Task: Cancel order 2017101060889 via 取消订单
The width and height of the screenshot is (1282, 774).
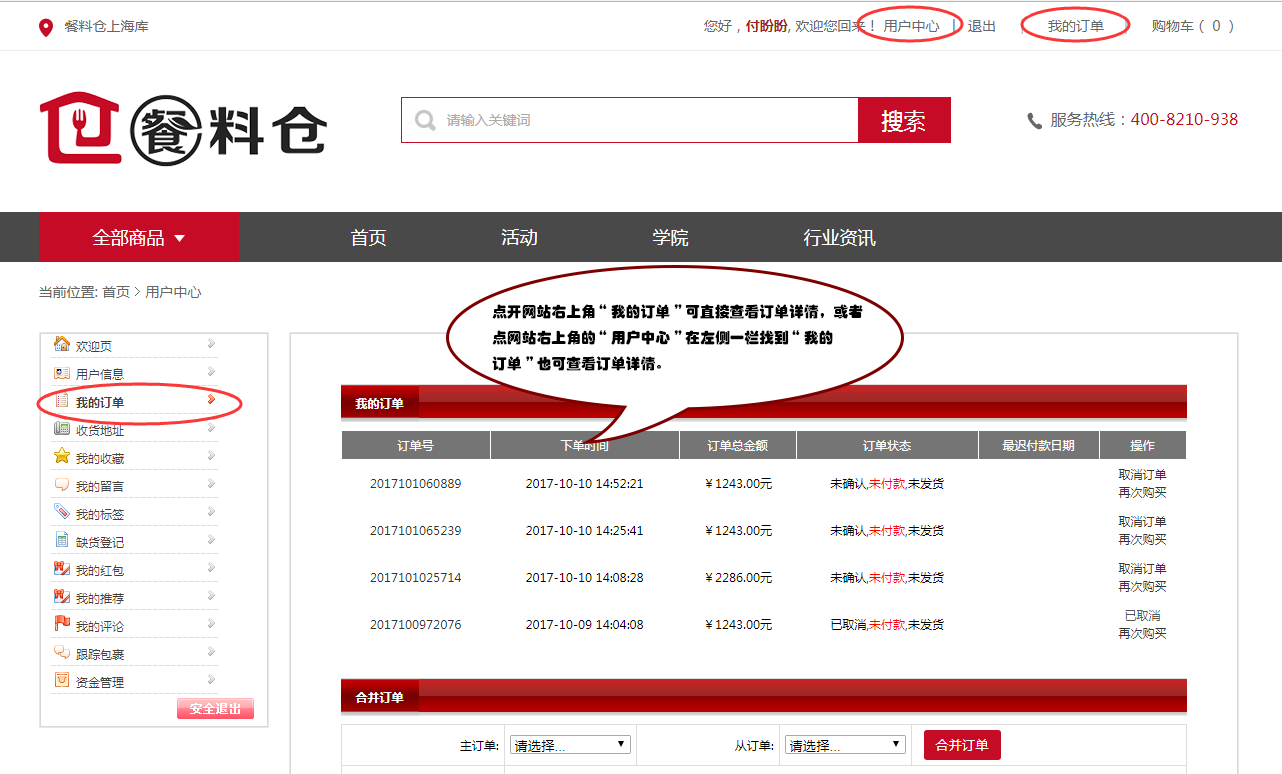Action: point(1142,475)
